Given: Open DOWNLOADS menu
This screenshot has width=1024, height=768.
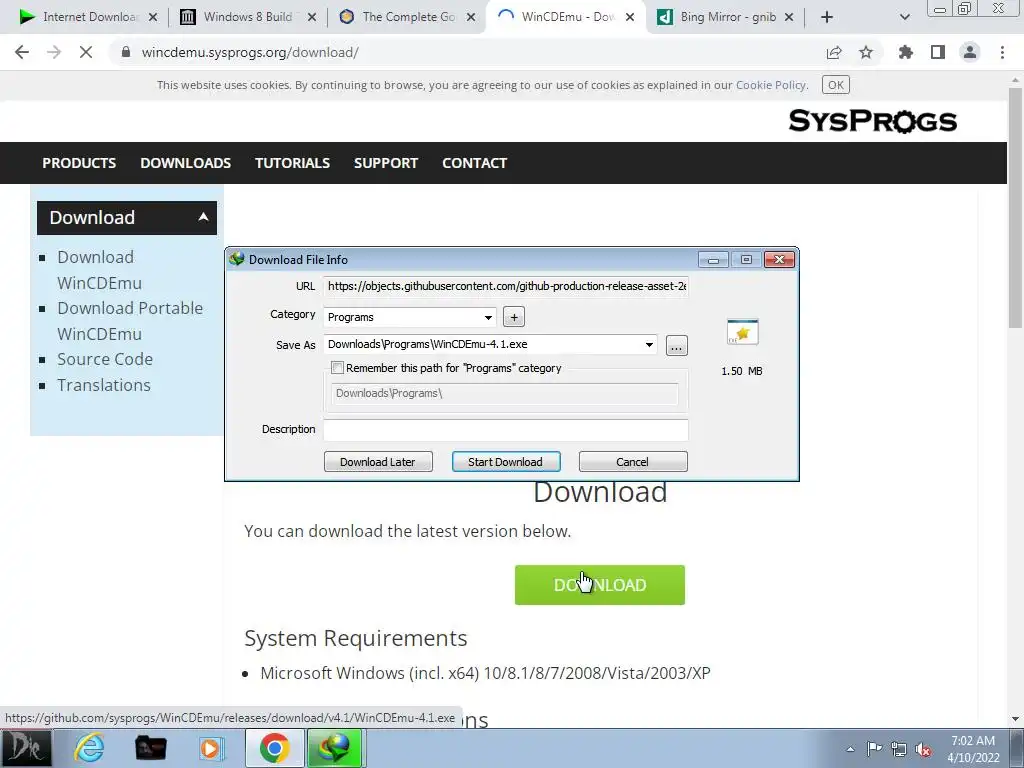Looking at the screenshot, I should pyautogui.click(x=185, y=163).
